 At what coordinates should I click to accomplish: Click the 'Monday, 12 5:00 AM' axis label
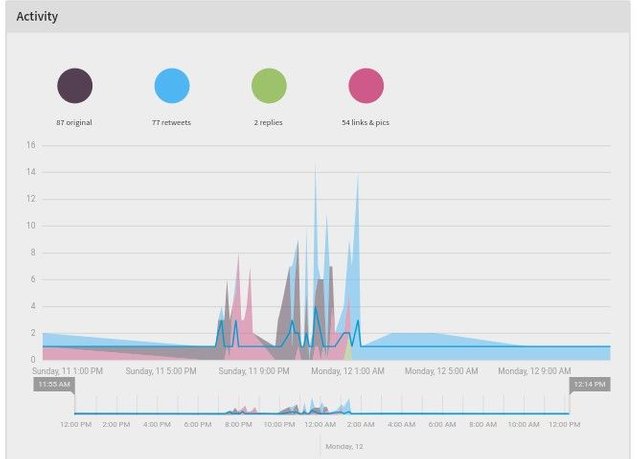coord(441,371)
